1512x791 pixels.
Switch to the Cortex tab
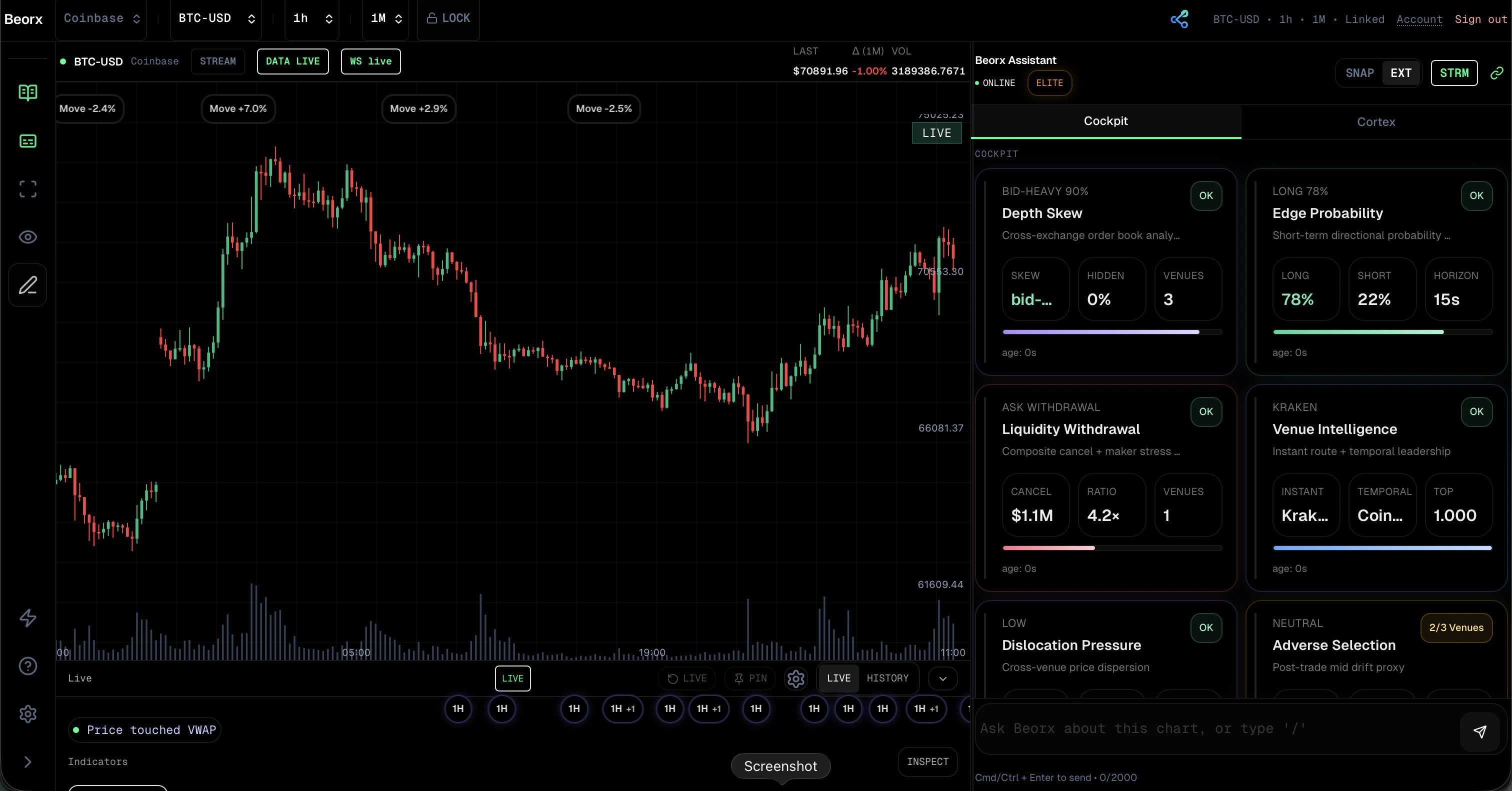pyautogui.click(x=1376, y=122)
